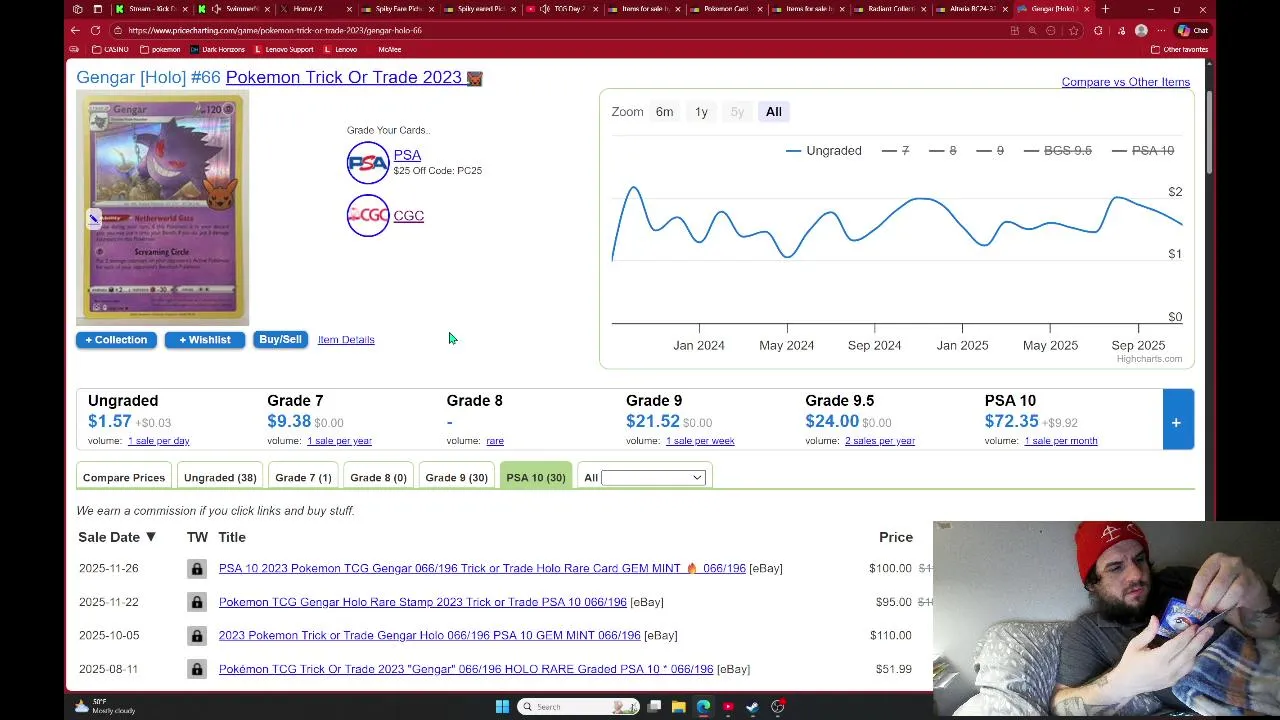Toggle the Ungraded series in chart legend
This screenshot has width=1280, height=720.
pos(824,150)
